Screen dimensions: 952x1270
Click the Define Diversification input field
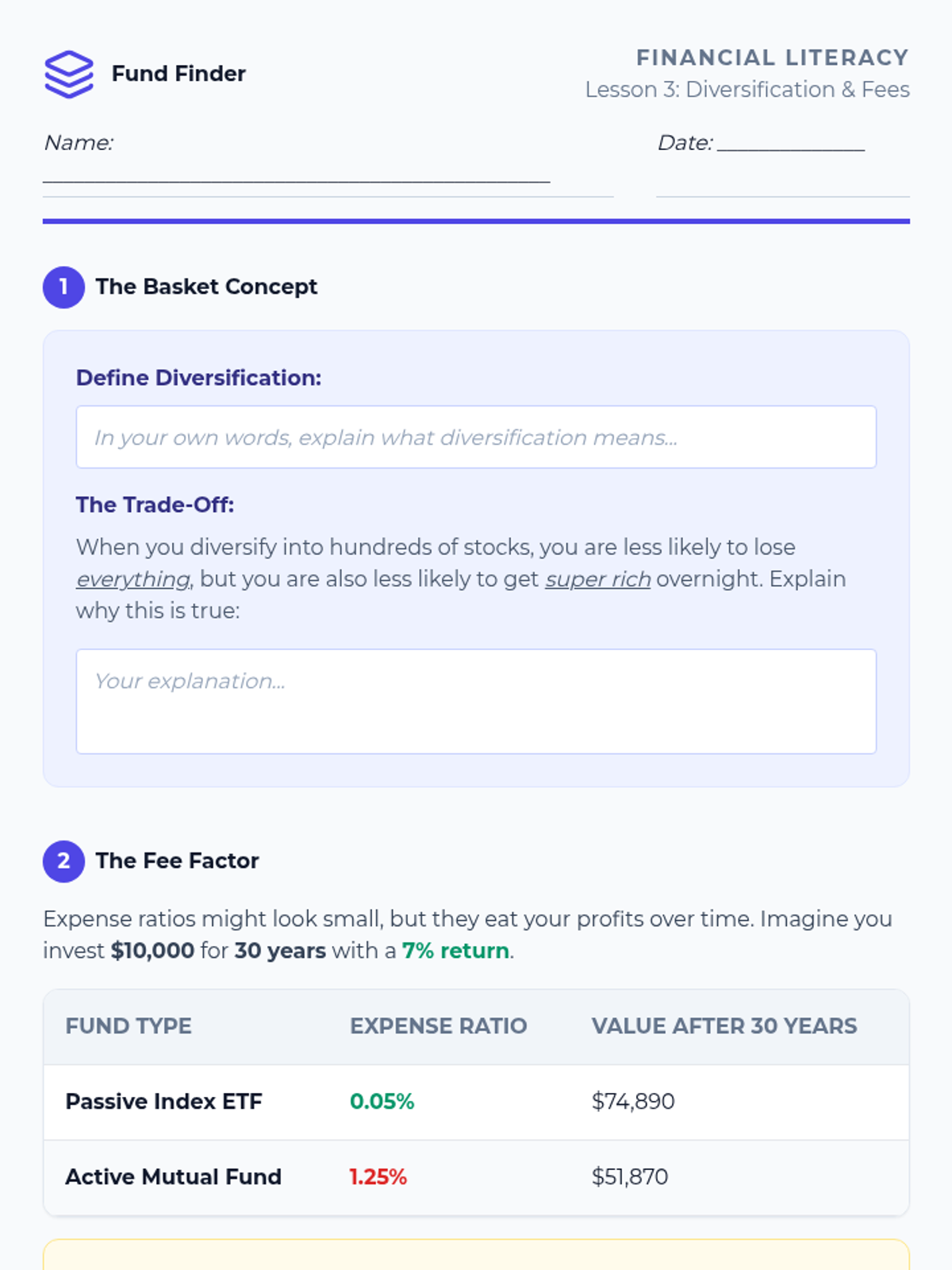coord(476,437)
